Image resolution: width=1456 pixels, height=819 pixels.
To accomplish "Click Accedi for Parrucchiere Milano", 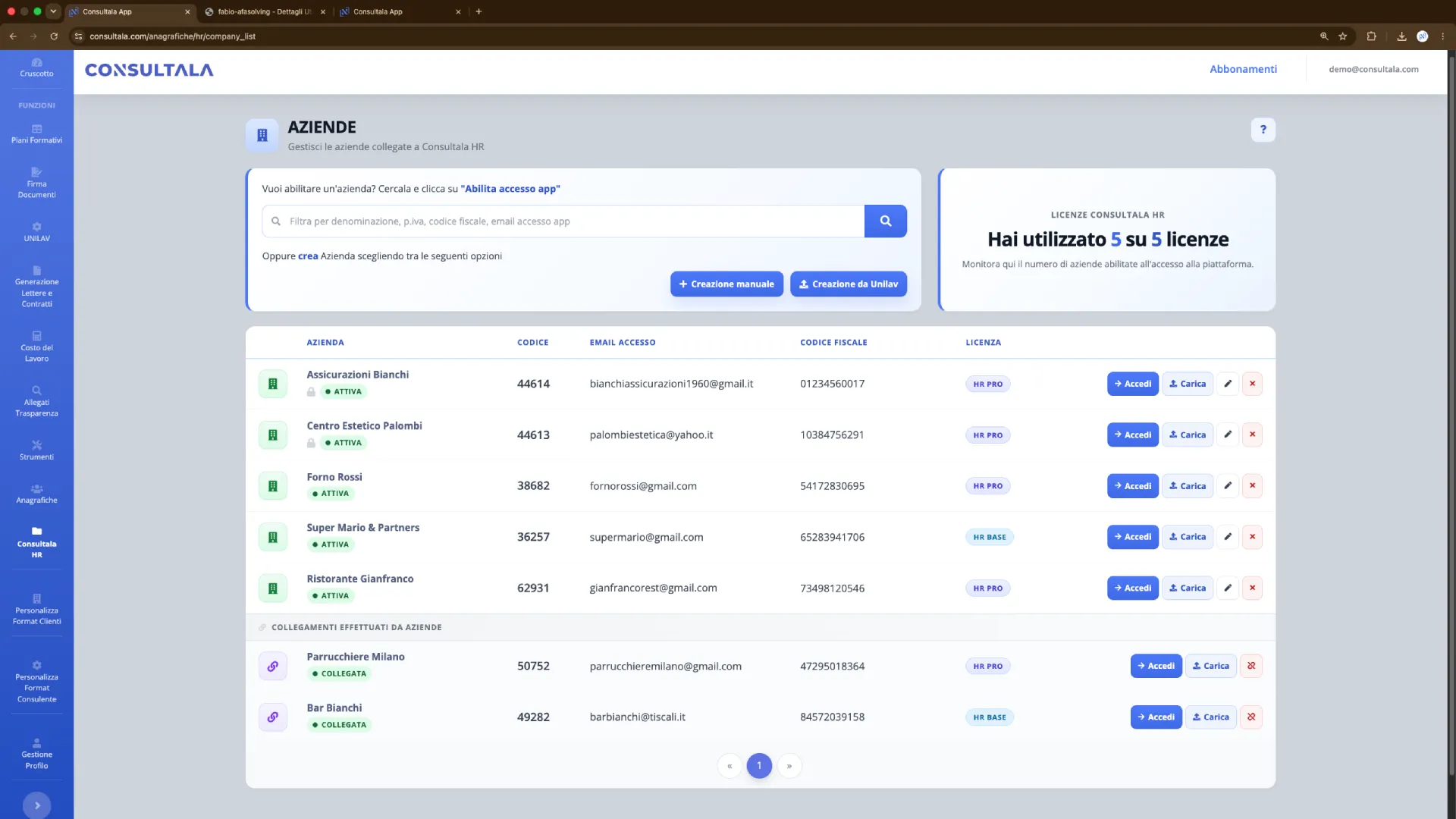I will pos(1156,666).
